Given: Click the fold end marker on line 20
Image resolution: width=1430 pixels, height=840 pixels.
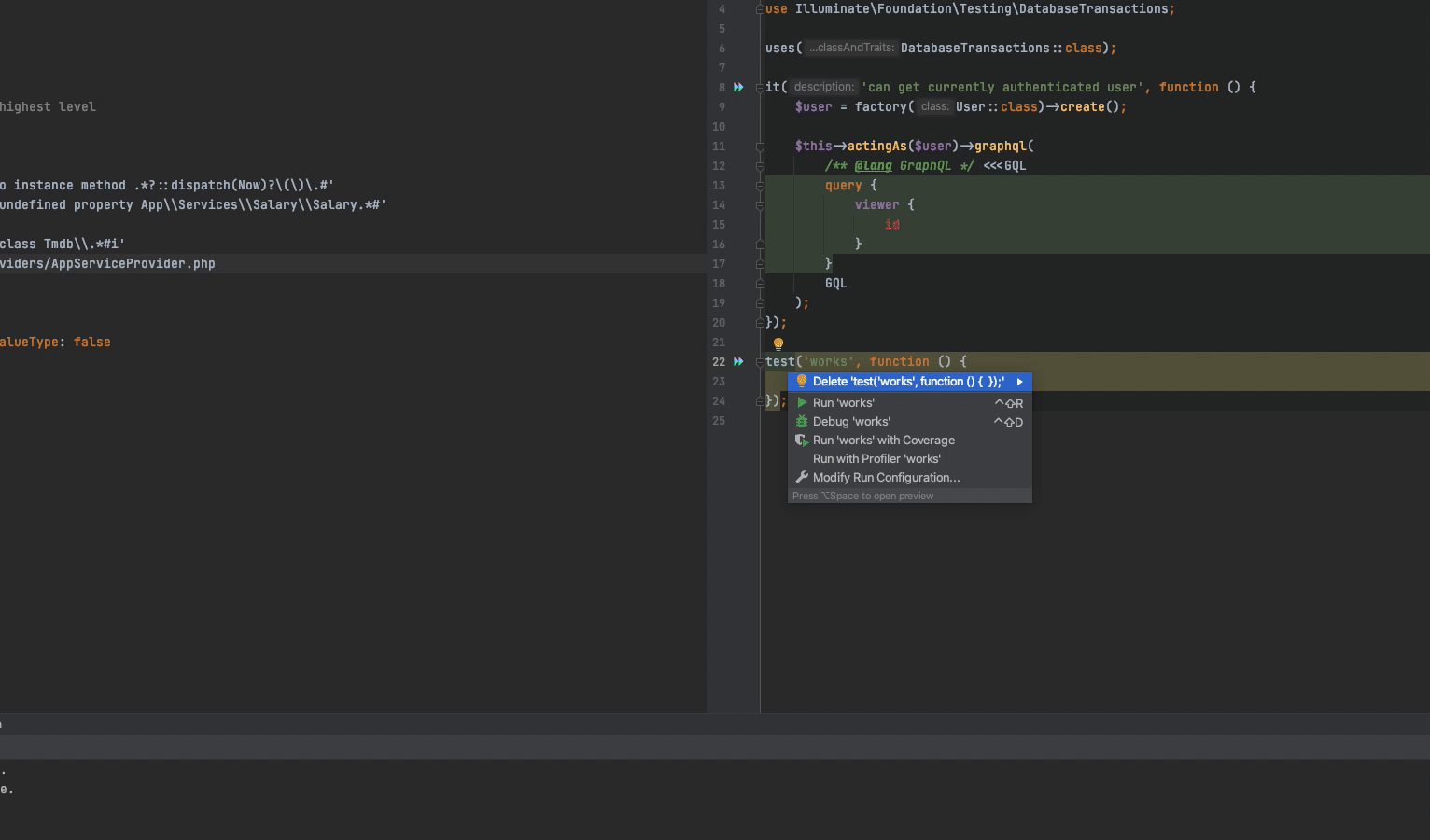Looking at the screenshot, I should 760,323.
